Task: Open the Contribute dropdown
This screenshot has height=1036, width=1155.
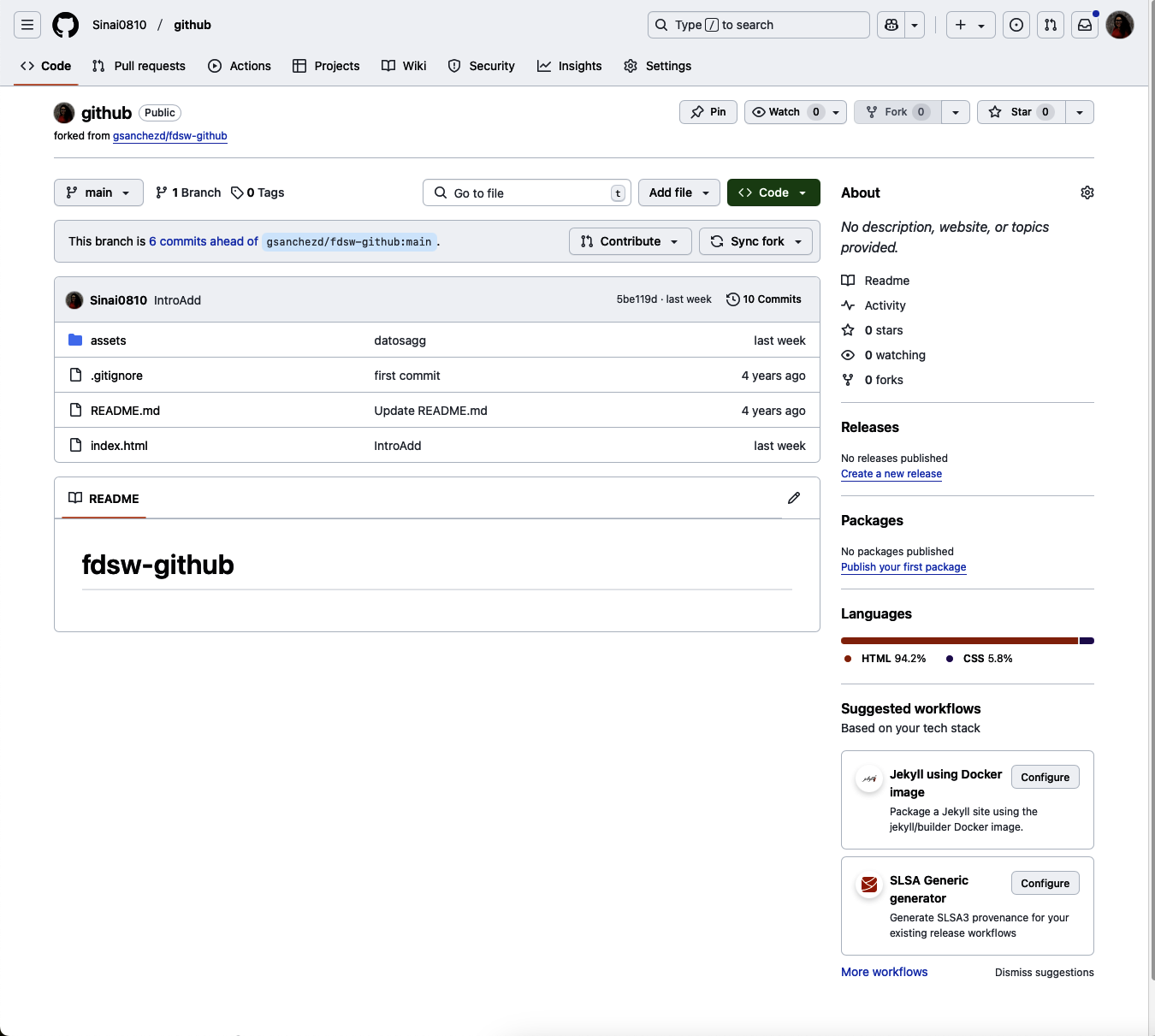Action: [631, 241]
